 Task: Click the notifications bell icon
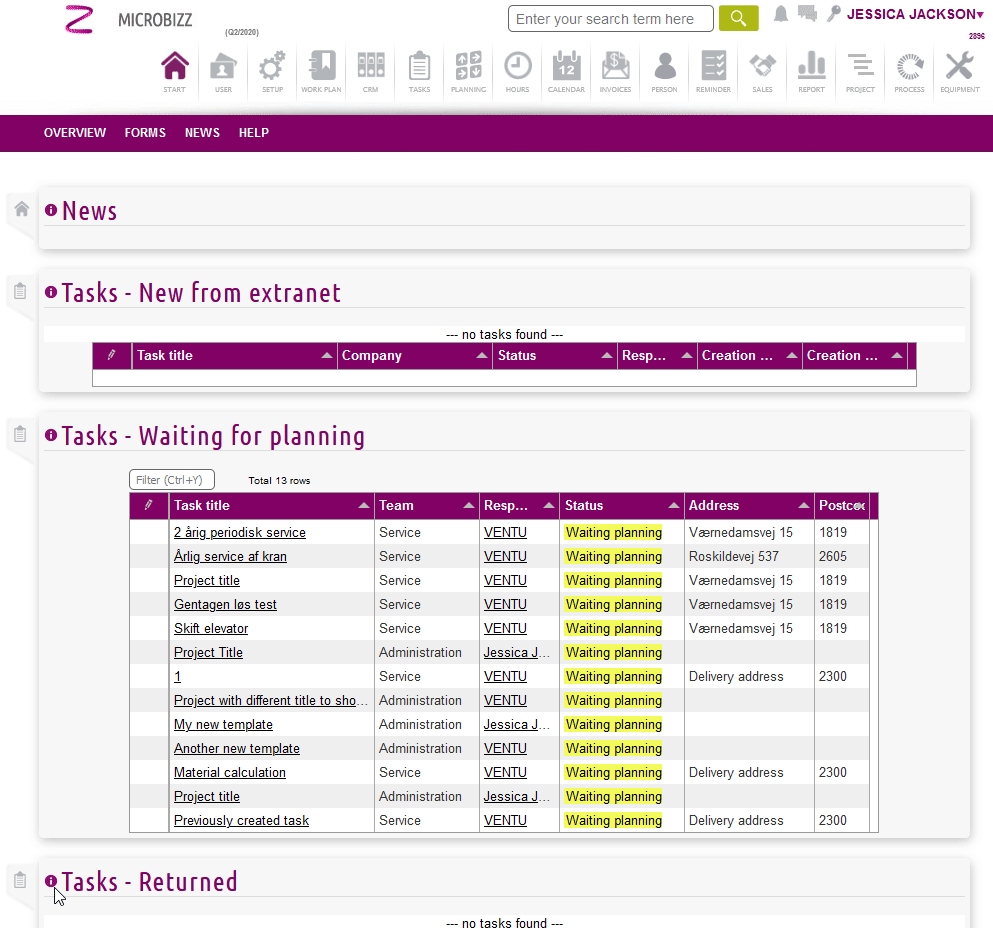coord(781,14)
